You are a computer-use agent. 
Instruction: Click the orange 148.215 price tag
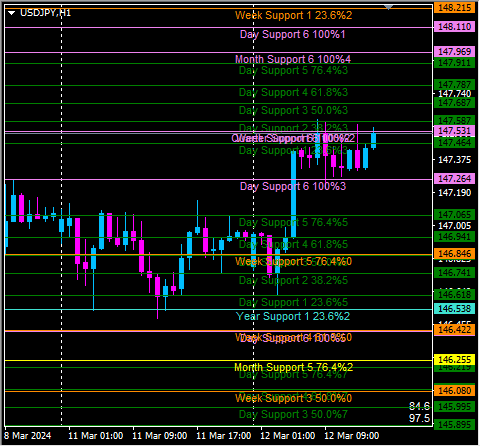coord(455,8)
